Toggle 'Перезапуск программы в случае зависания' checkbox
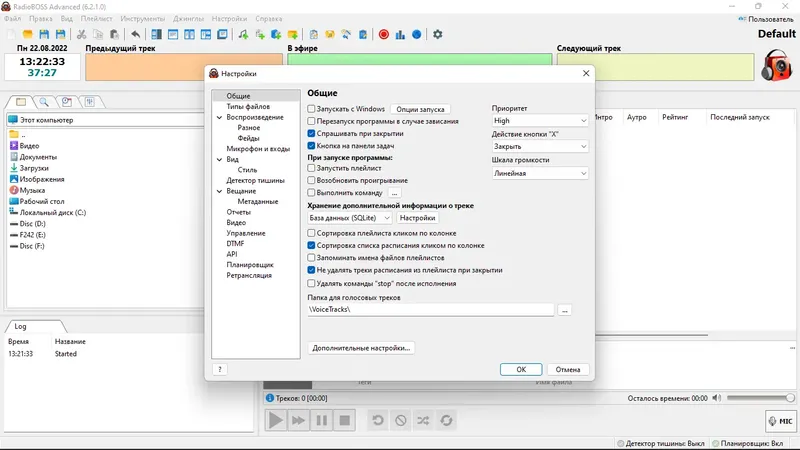 (311, 121)
